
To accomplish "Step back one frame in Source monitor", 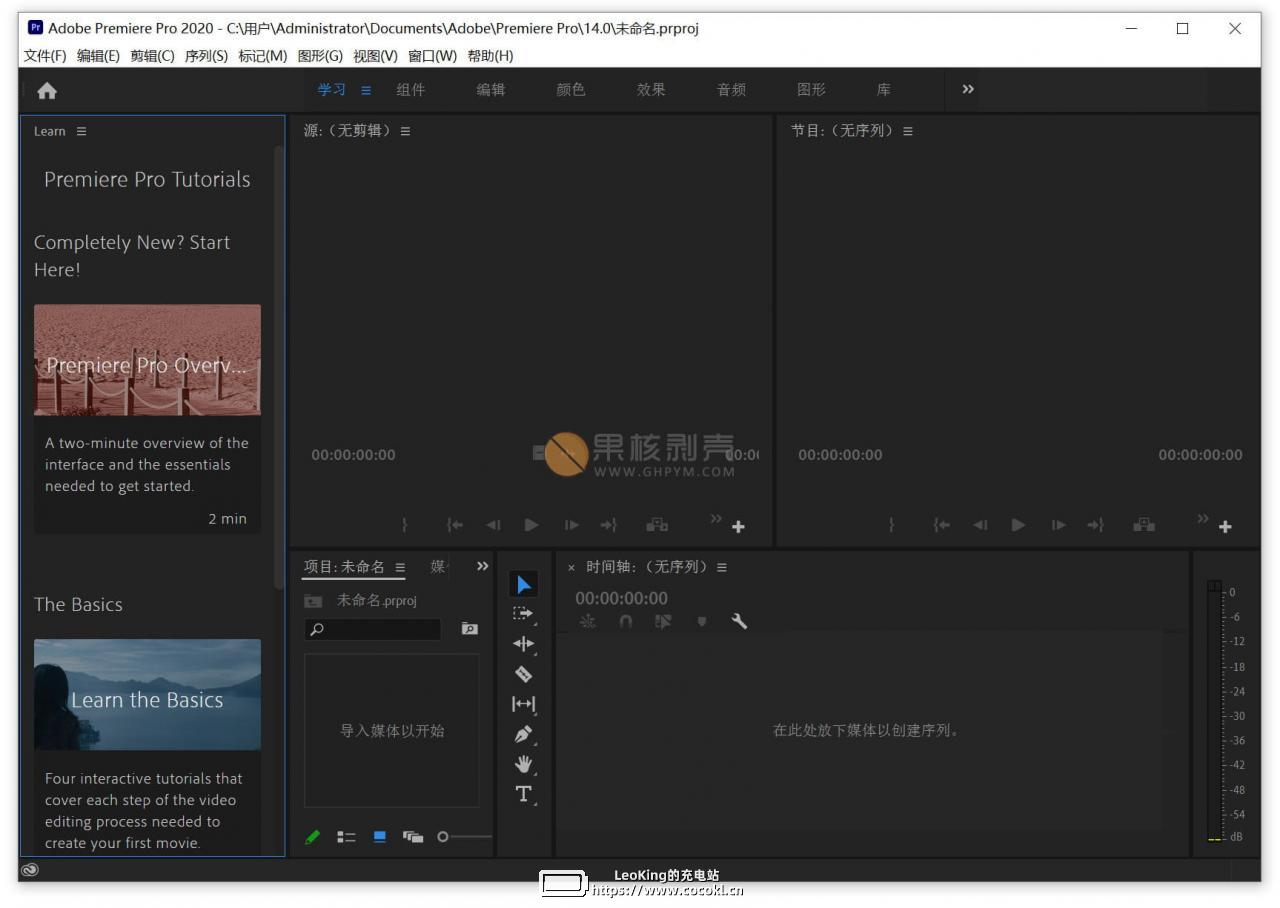I will [x=493, y=525].
